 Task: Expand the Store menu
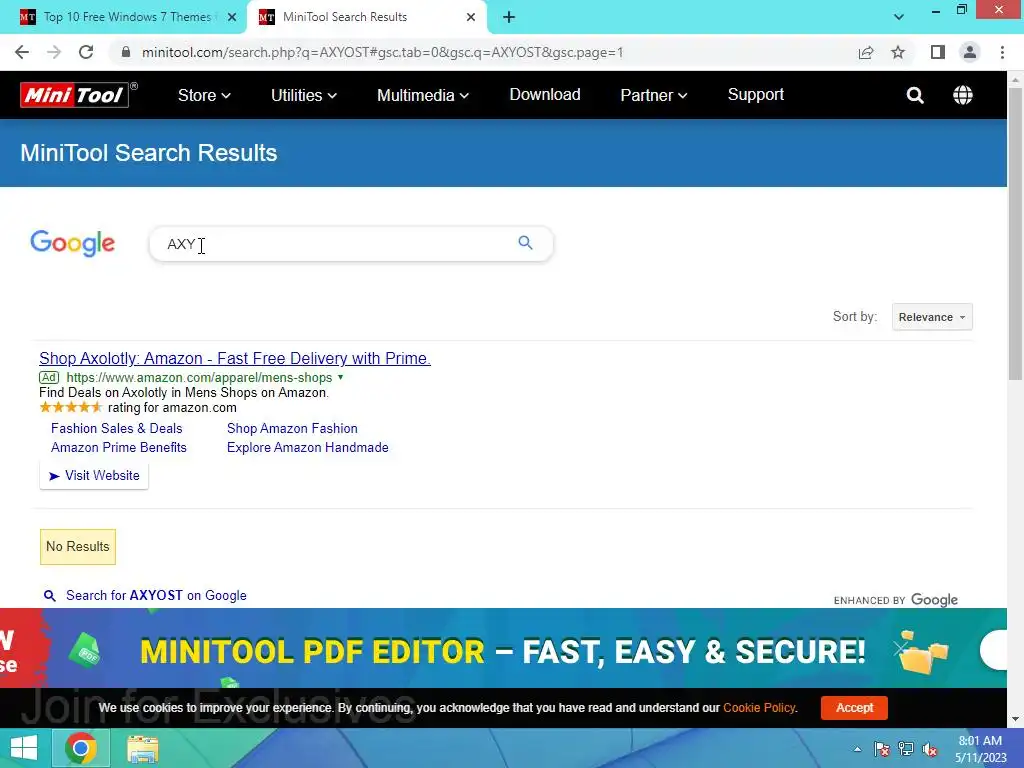(x=204, y=95)
